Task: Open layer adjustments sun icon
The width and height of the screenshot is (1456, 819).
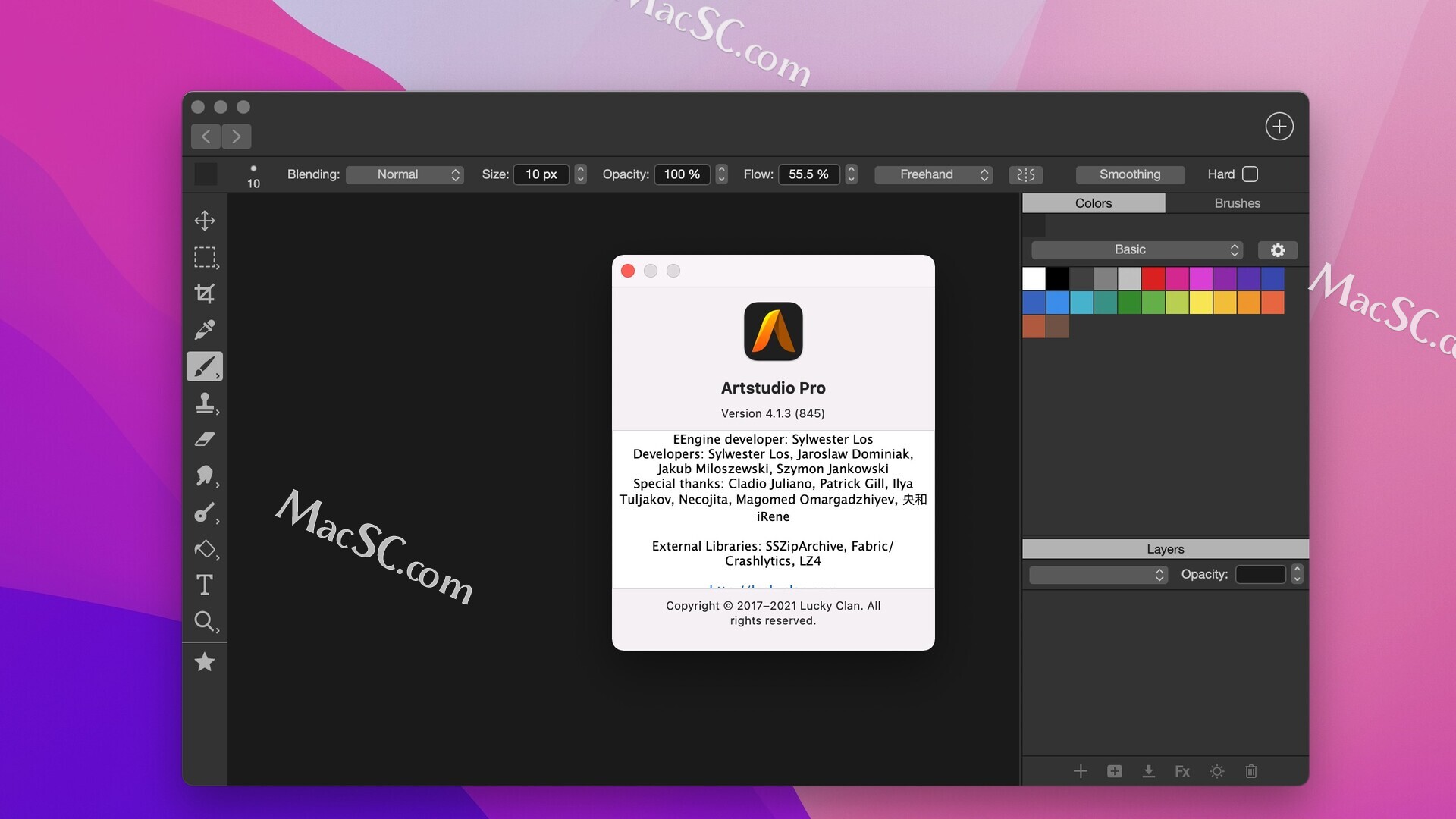Action: [x=1217, y=771]
